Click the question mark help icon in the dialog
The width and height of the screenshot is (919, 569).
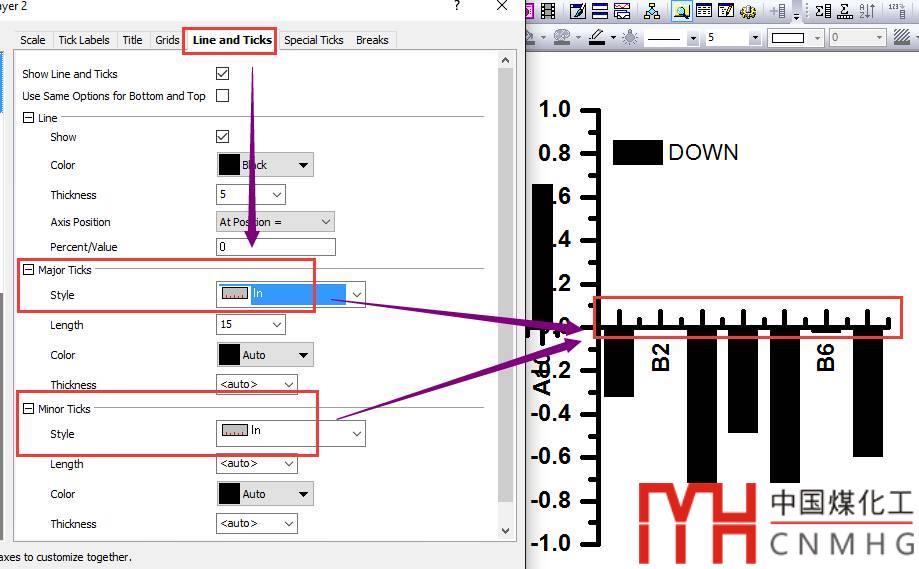pyautogui.click(x=457, y=6)
